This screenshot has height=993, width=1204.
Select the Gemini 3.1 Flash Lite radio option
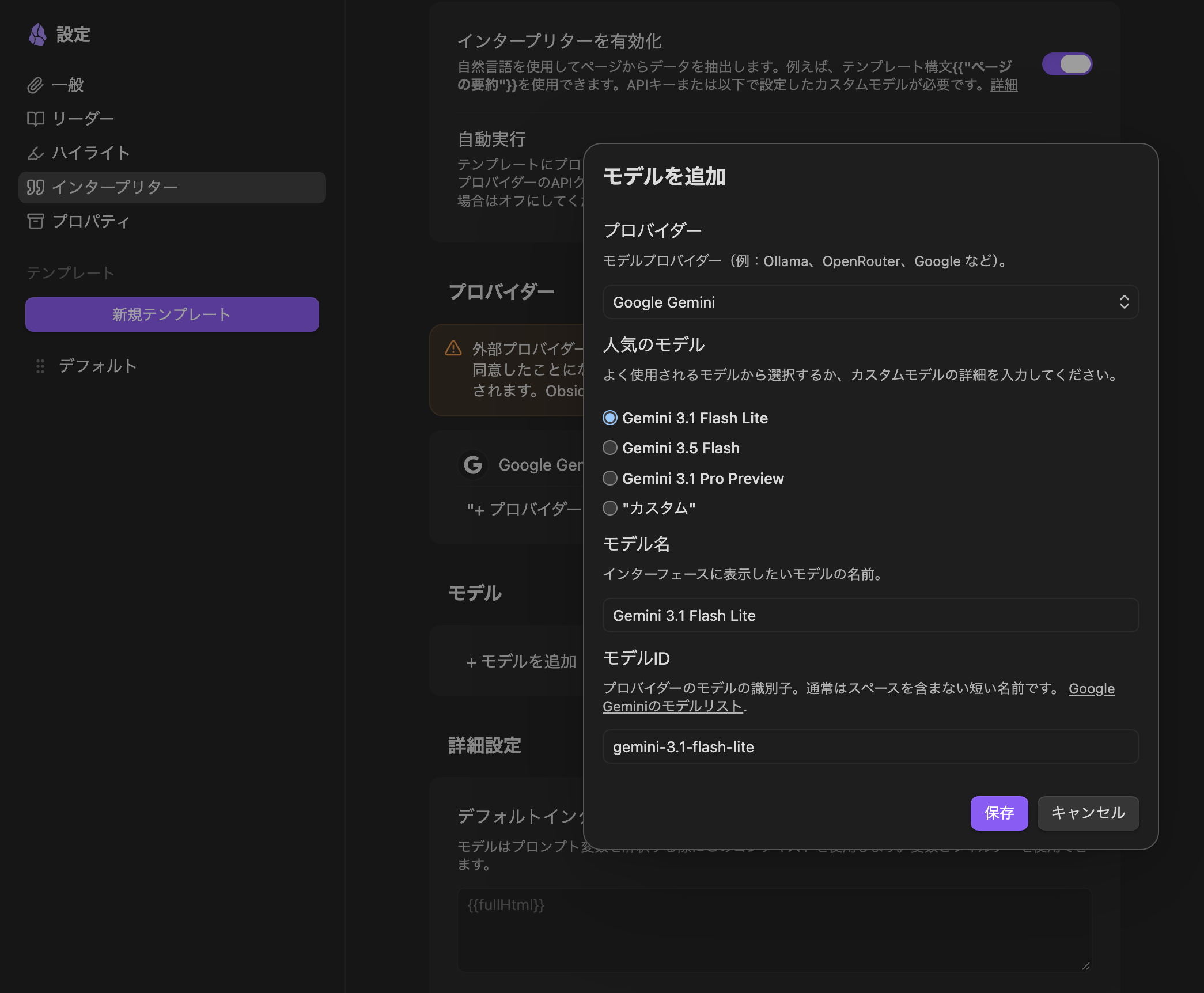click(610, 418)
